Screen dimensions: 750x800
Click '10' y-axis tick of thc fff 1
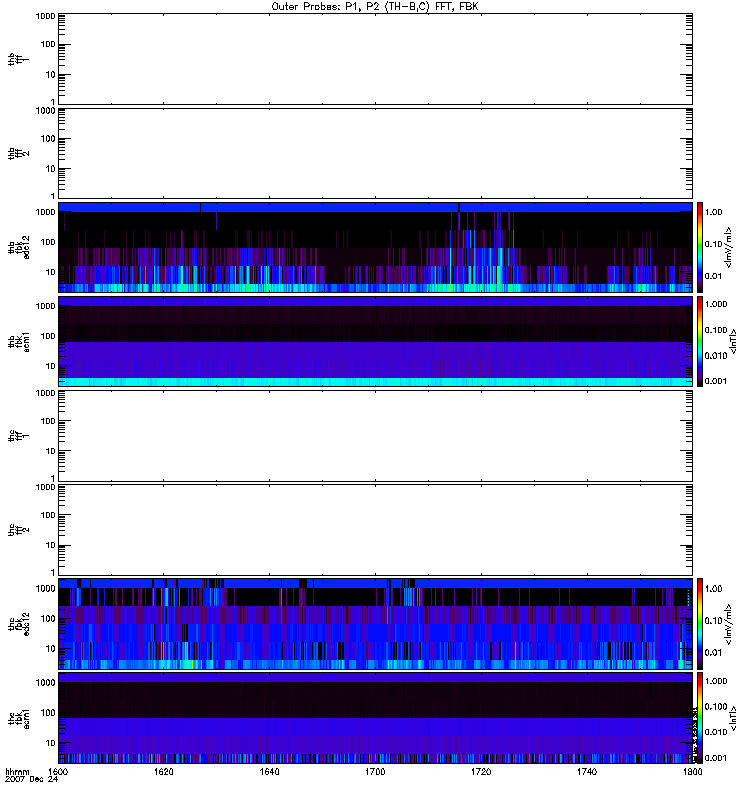(x=51, y=452)
